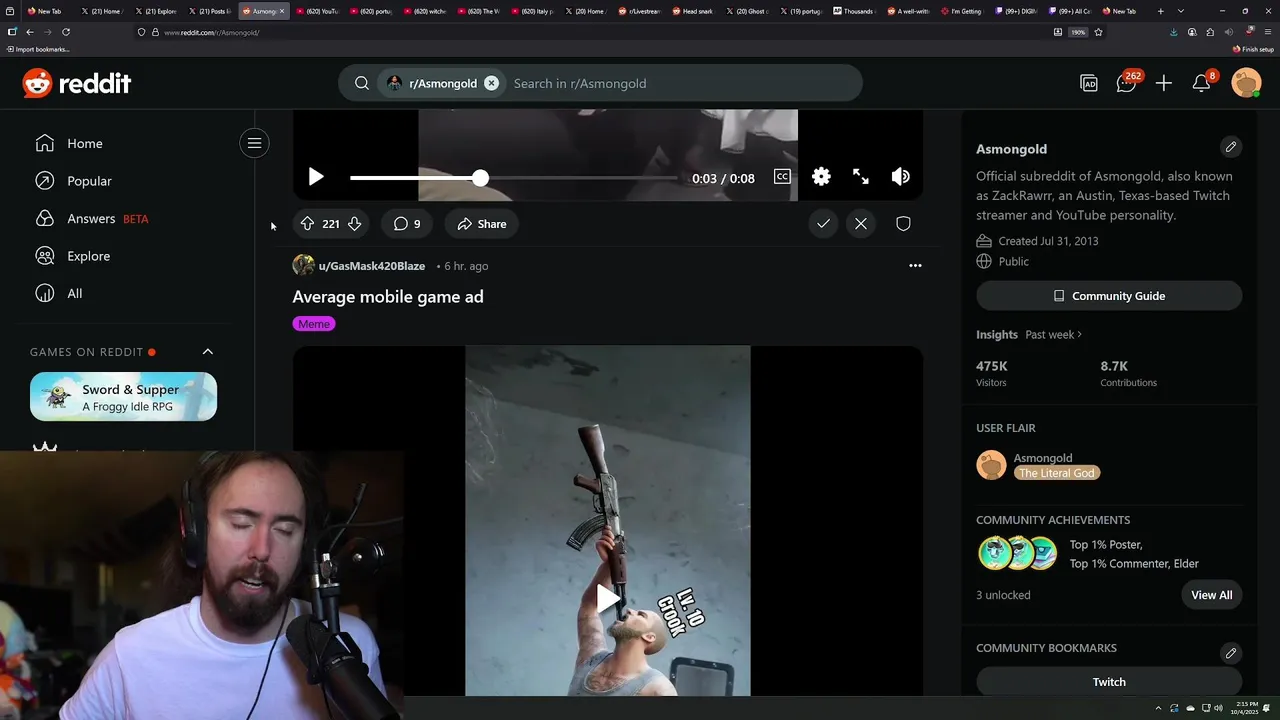The image size is (1280, 720).
Task: Open the user profile avatar menu
Action: [x=1246, y=83]
